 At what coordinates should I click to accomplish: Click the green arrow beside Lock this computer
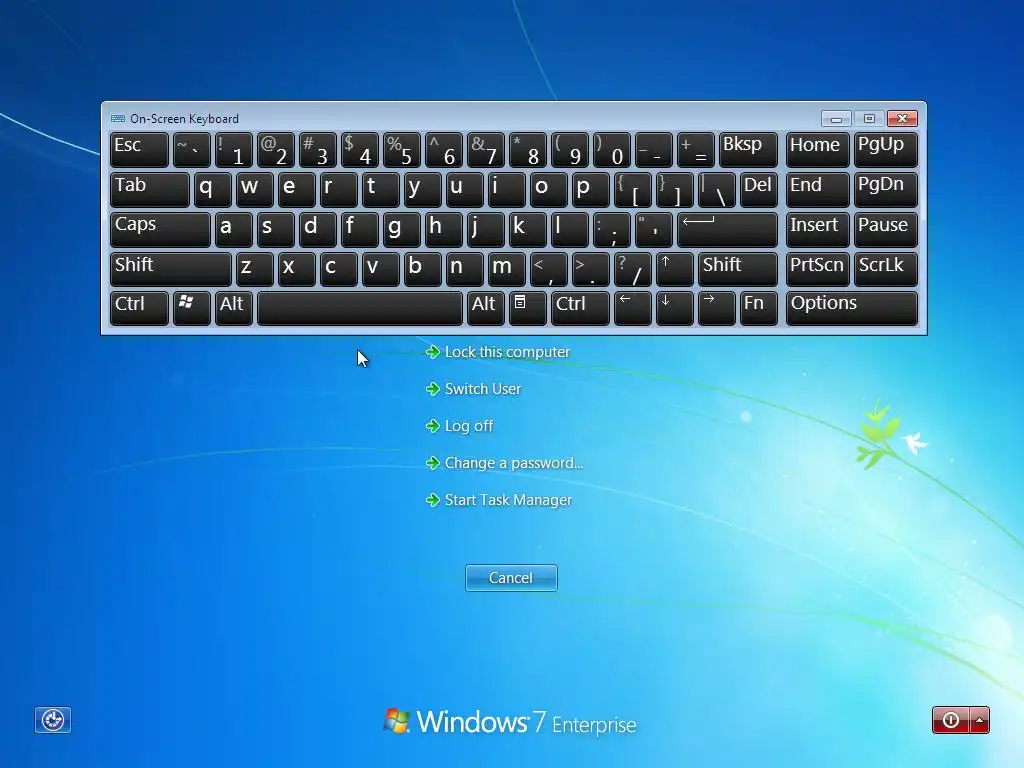click(x=432, y=352)
